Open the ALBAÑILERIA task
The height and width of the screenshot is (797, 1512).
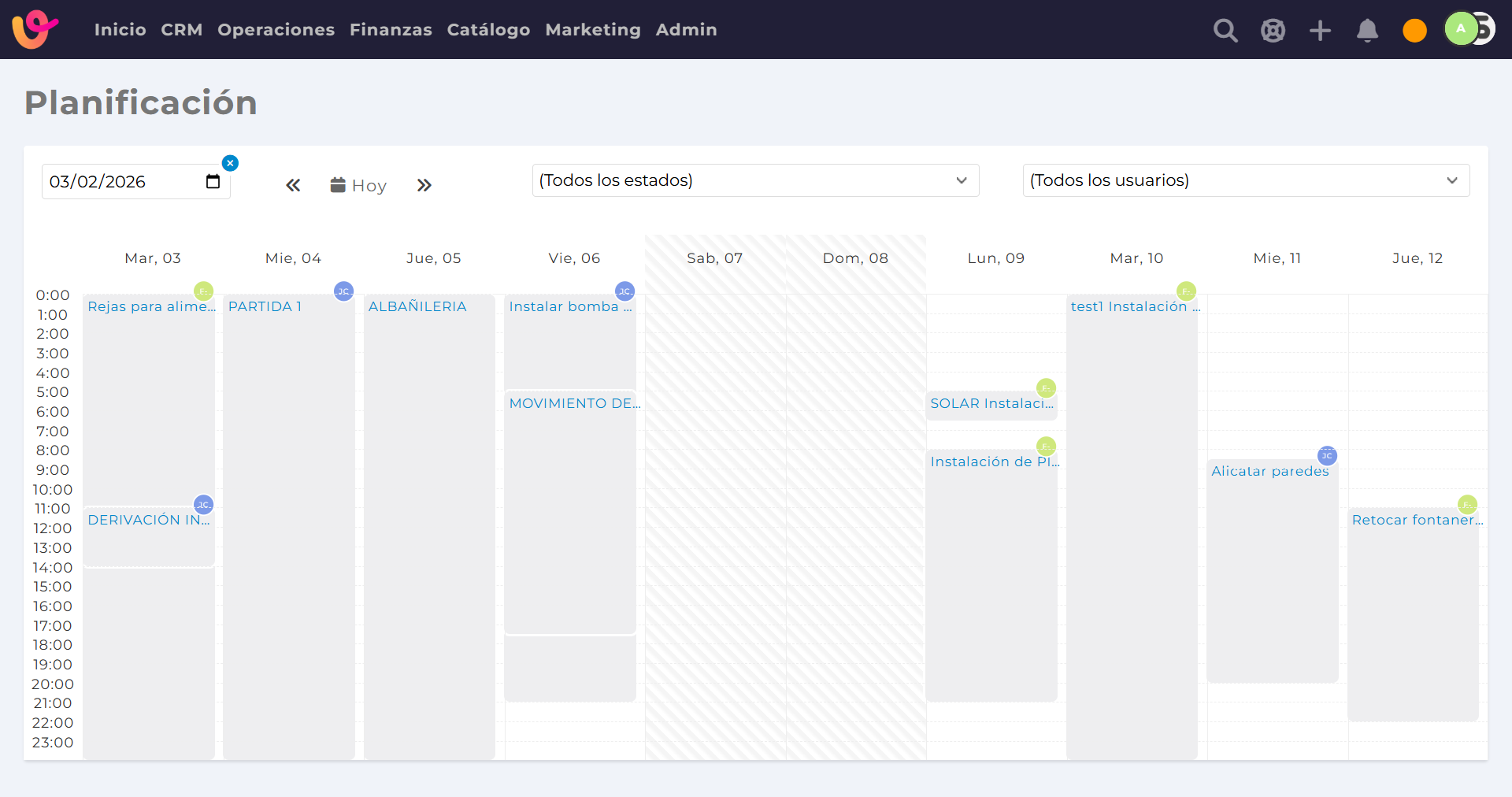pos(417,307)
